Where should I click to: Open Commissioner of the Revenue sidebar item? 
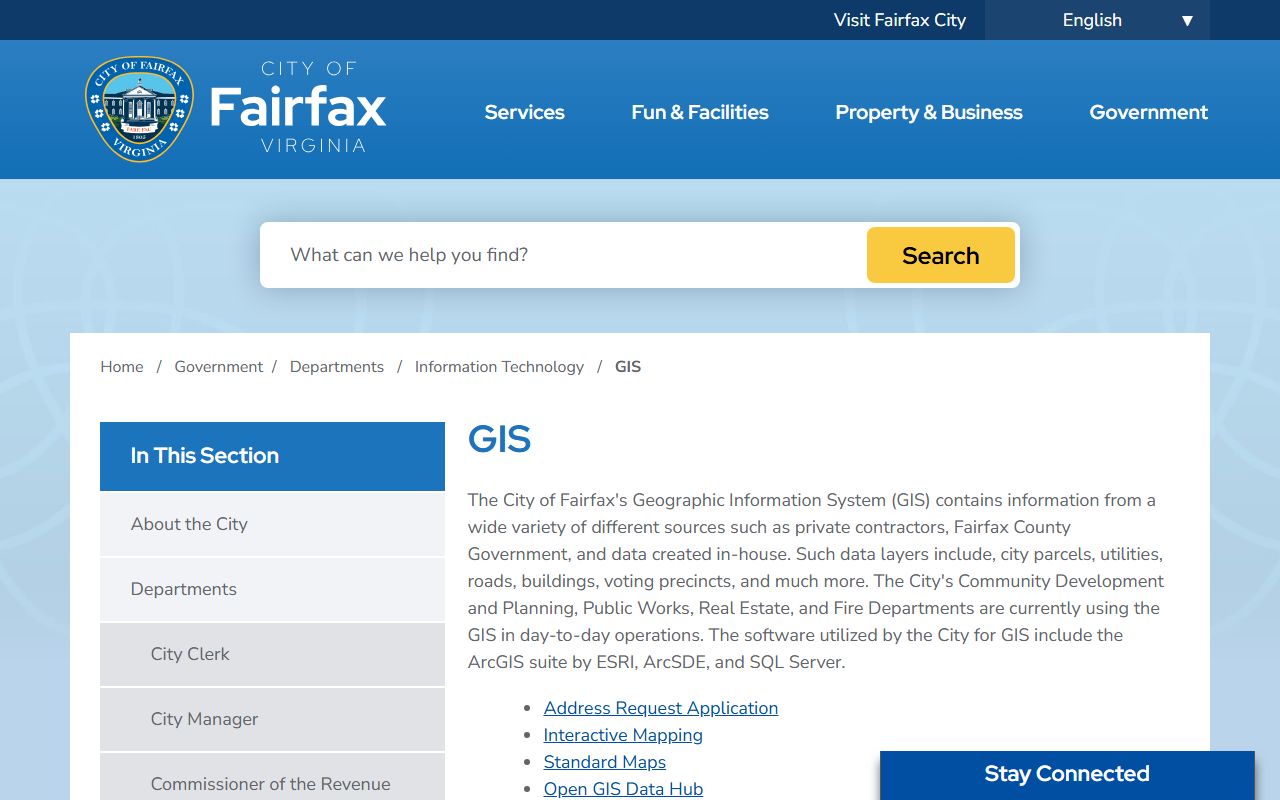coord(272,777)
